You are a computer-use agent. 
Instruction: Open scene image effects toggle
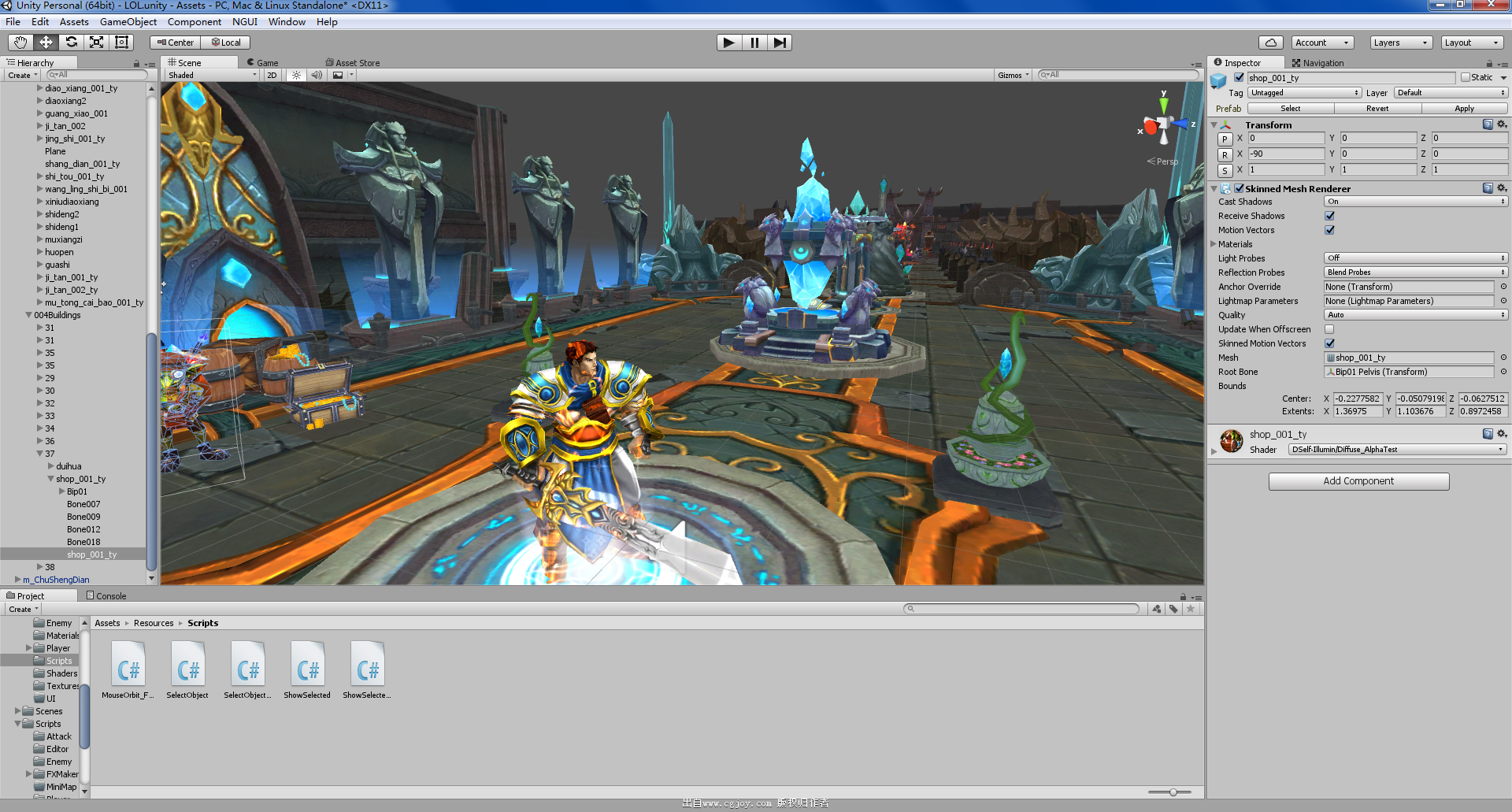(338, 76)
